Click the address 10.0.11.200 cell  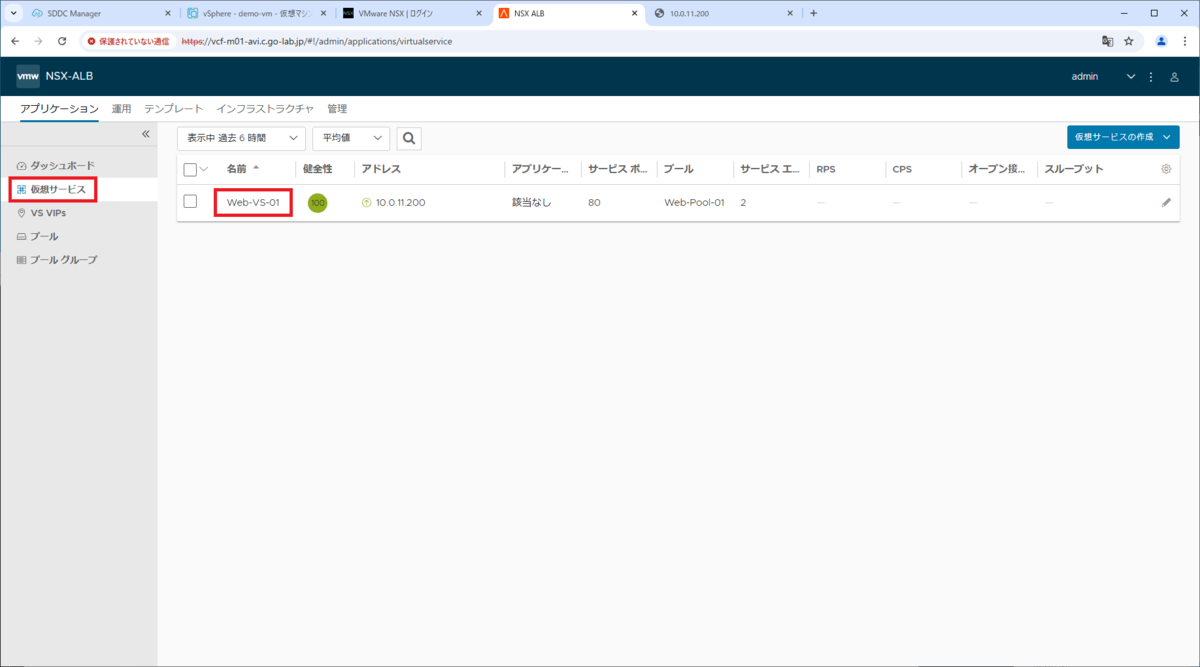[400, 203]
